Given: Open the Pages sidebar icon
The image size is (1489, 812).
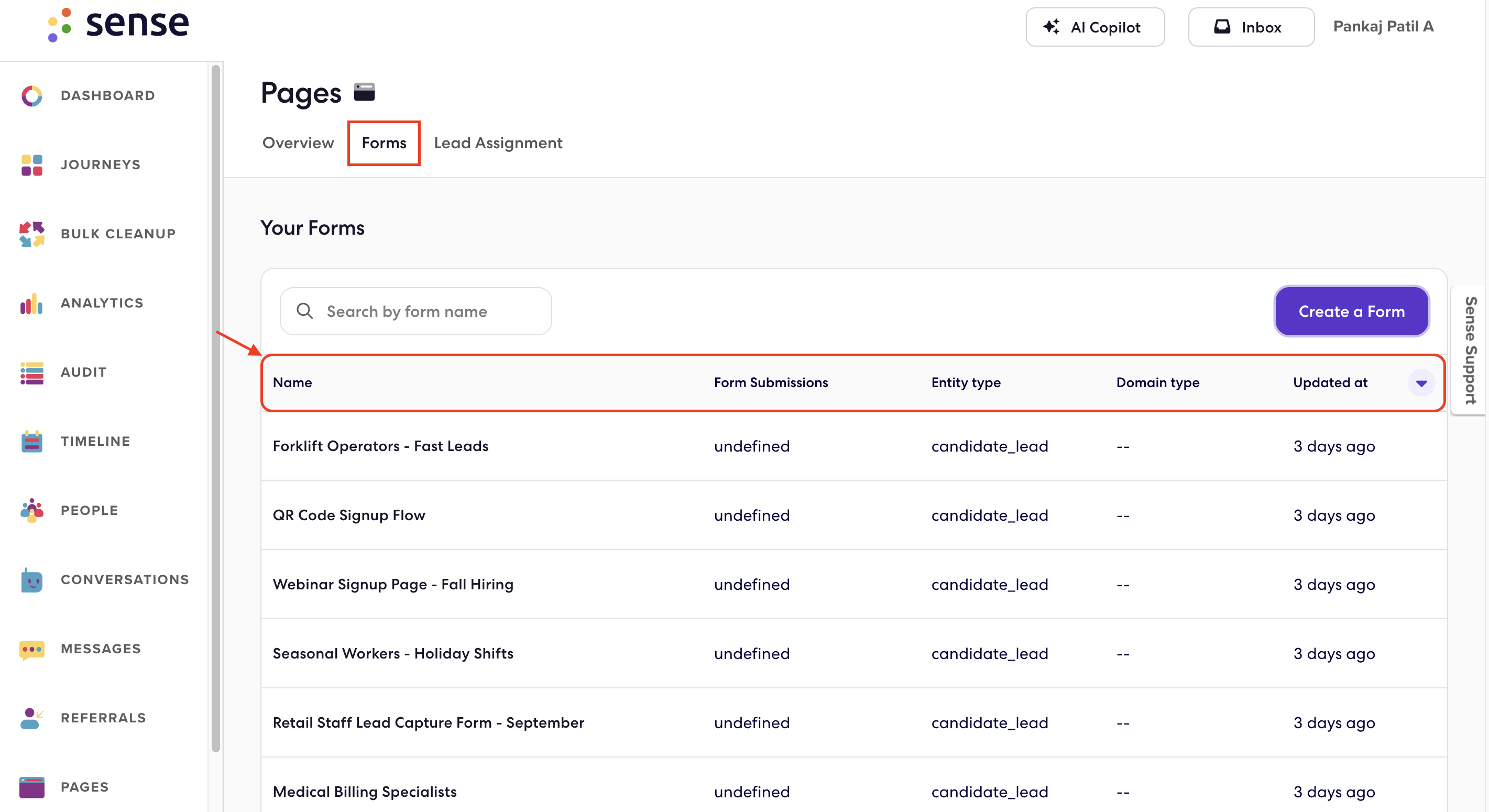Looking at the screenshot, I should click(x=32, y=787).
